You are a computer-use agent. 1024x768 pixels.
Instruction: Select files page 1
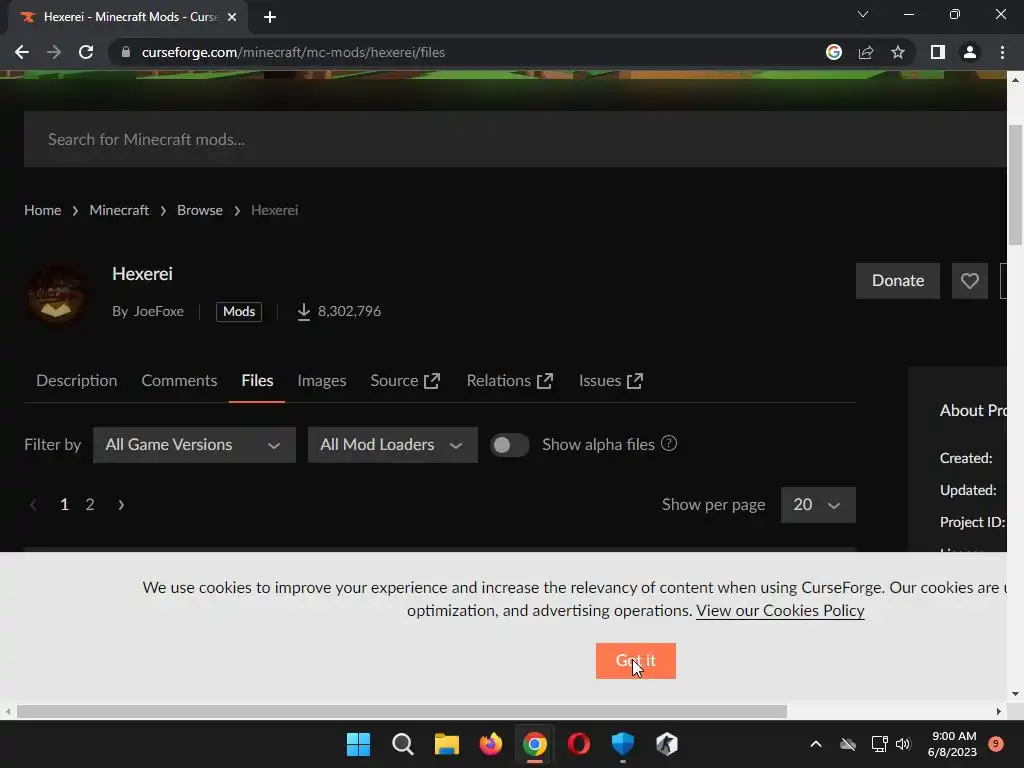tap(64, 505)
